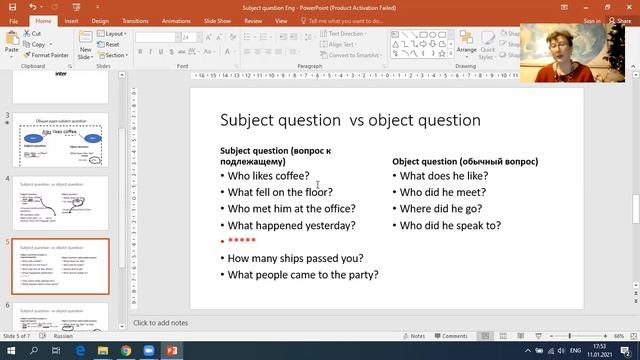Image resolution: width=640 pixels, height=360 pixels.
Task: Toggle the Notes pane in status bar
Action: coord(414,336)
